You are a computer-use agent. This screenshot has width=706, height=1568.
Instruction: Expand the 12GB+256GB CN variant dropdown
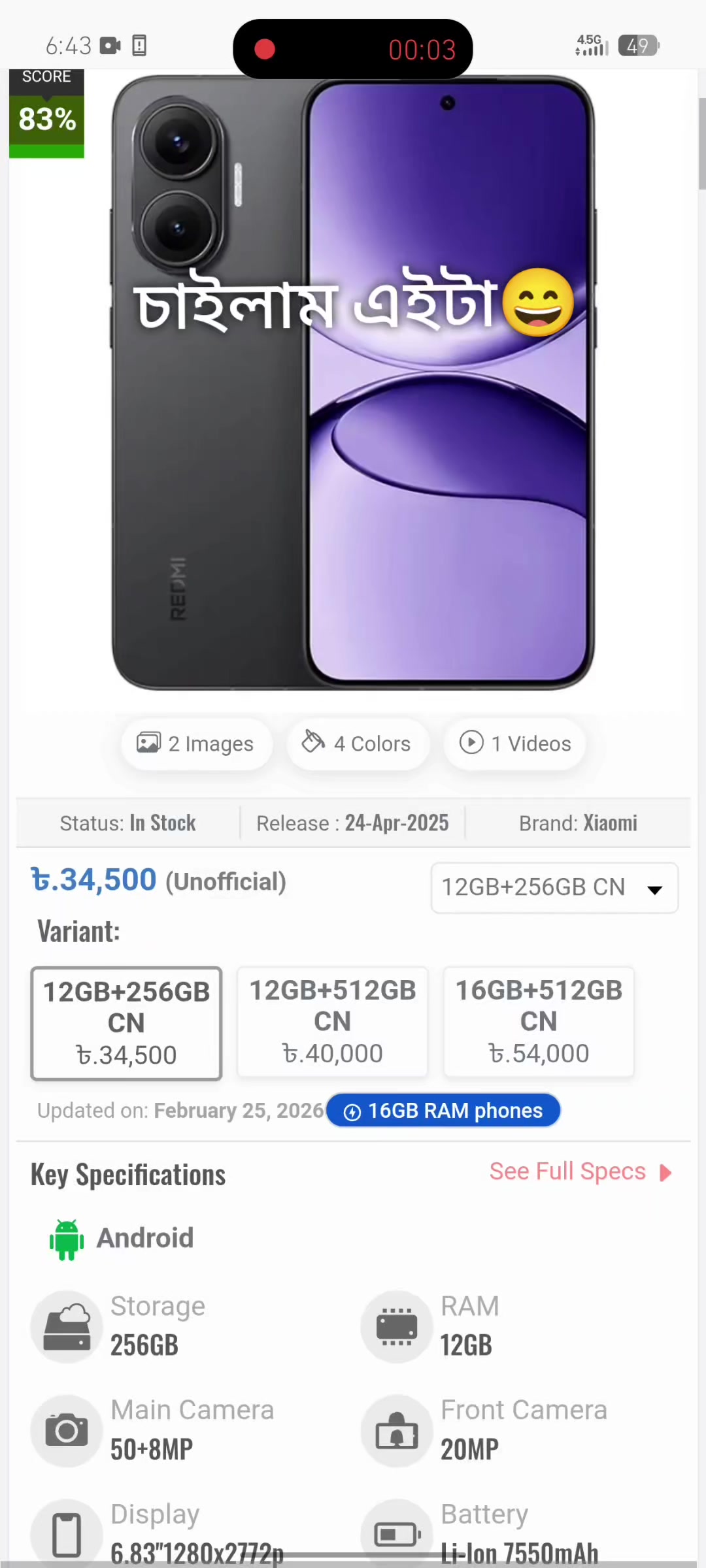pyautogui.click(x=554, y=888)
